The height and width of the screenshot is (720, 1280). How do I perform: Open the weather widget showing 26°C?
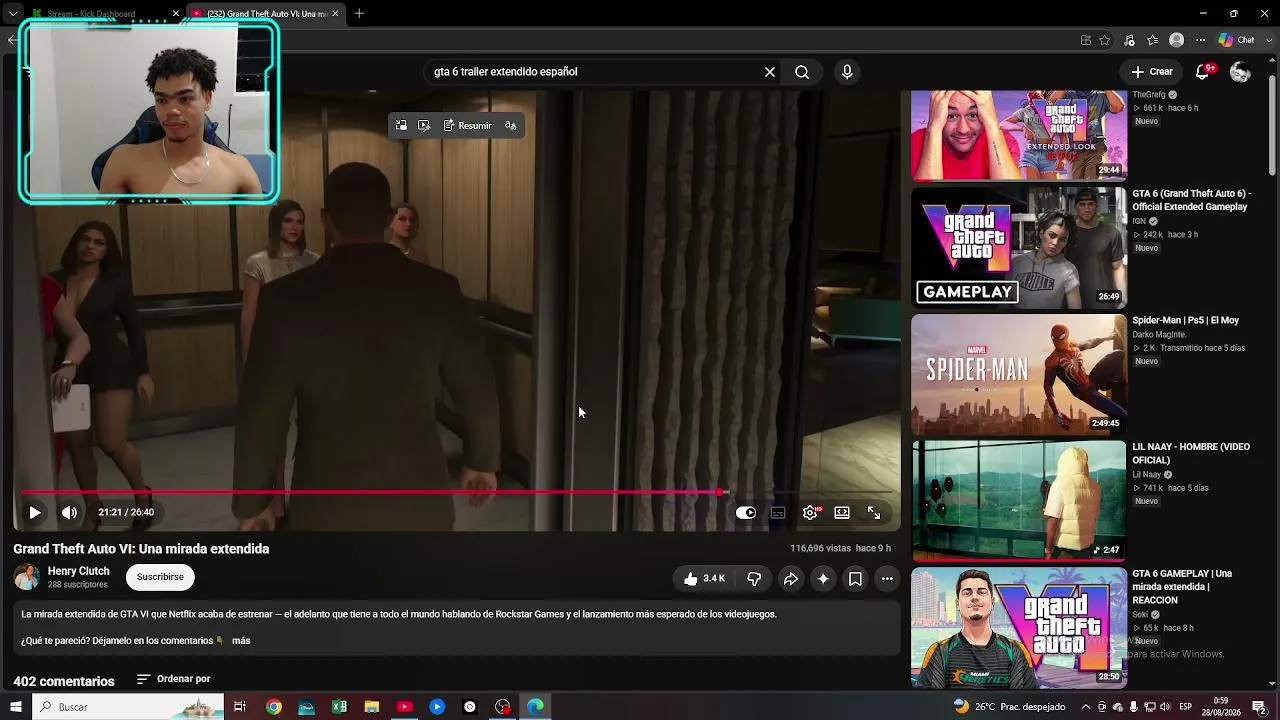point(1010,707)
